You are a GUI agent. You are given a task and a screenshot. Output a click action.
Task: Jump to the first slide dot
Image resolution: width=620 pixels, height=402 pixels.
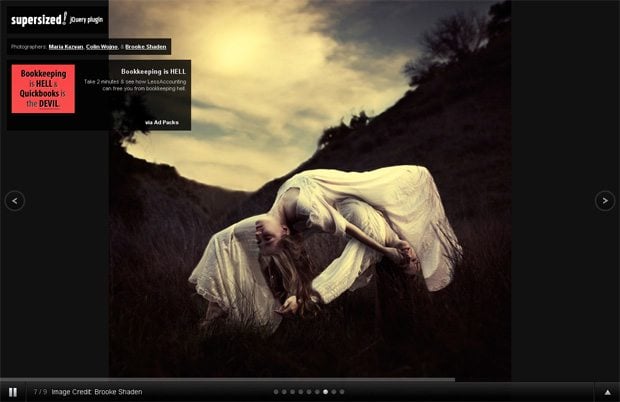[x=276, y=392]
